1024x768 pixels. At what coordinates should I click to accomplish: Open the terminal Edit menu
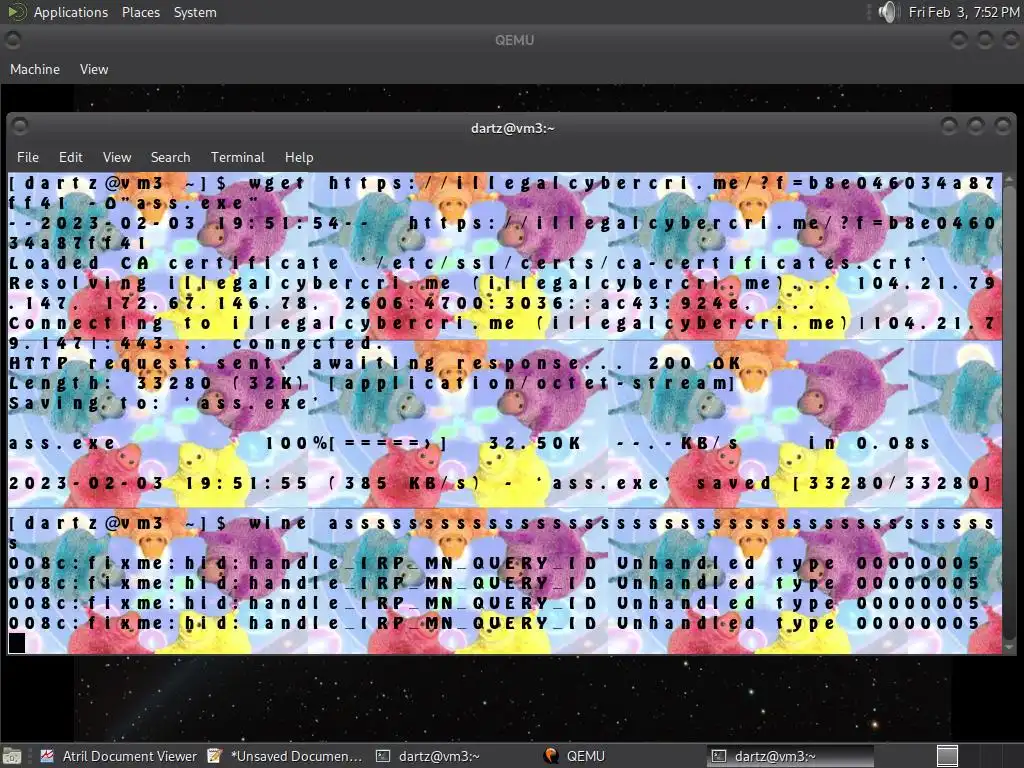pos(71,157)
